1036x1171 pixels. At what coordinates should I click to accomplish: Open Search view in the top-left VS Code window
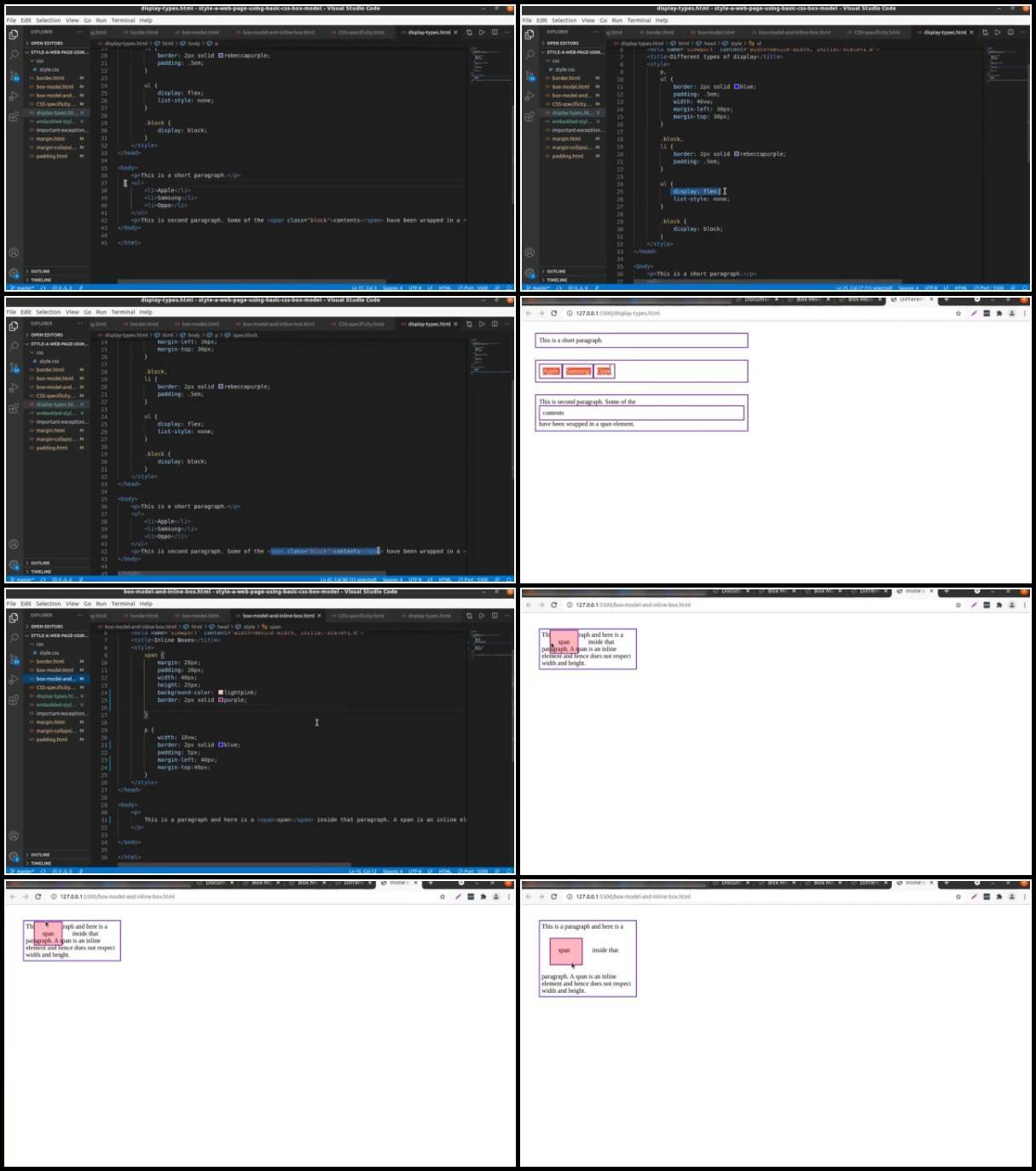click(x=14, y=53)
